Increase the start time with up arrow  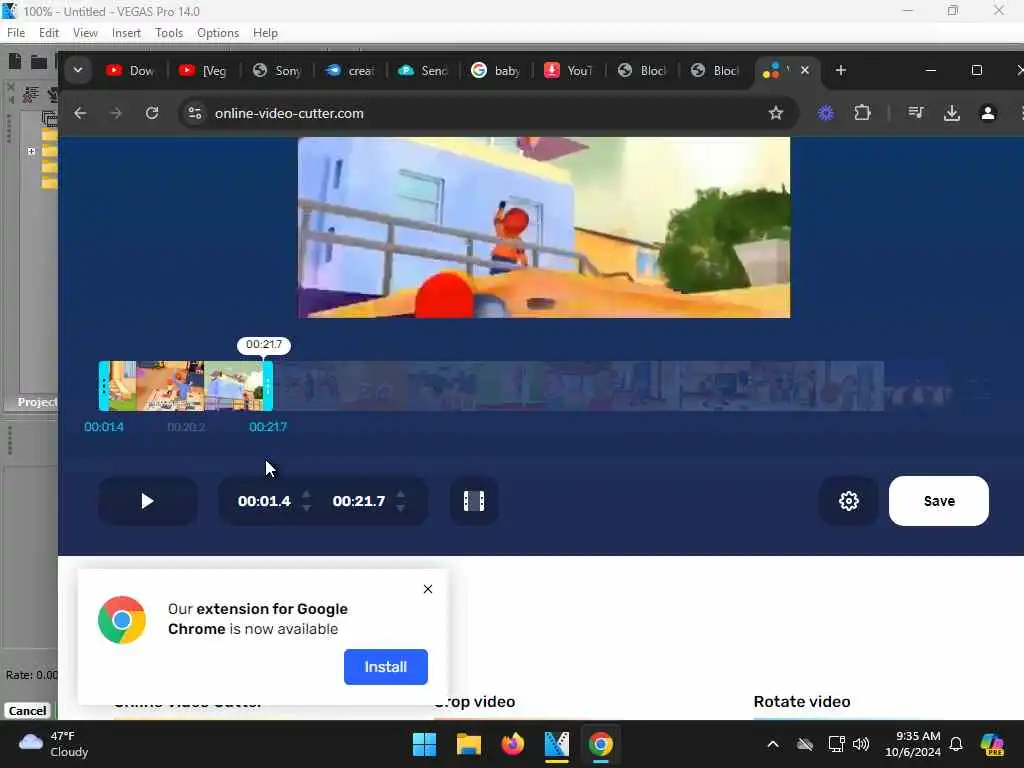pyautogui.click(x=306, y=494)
